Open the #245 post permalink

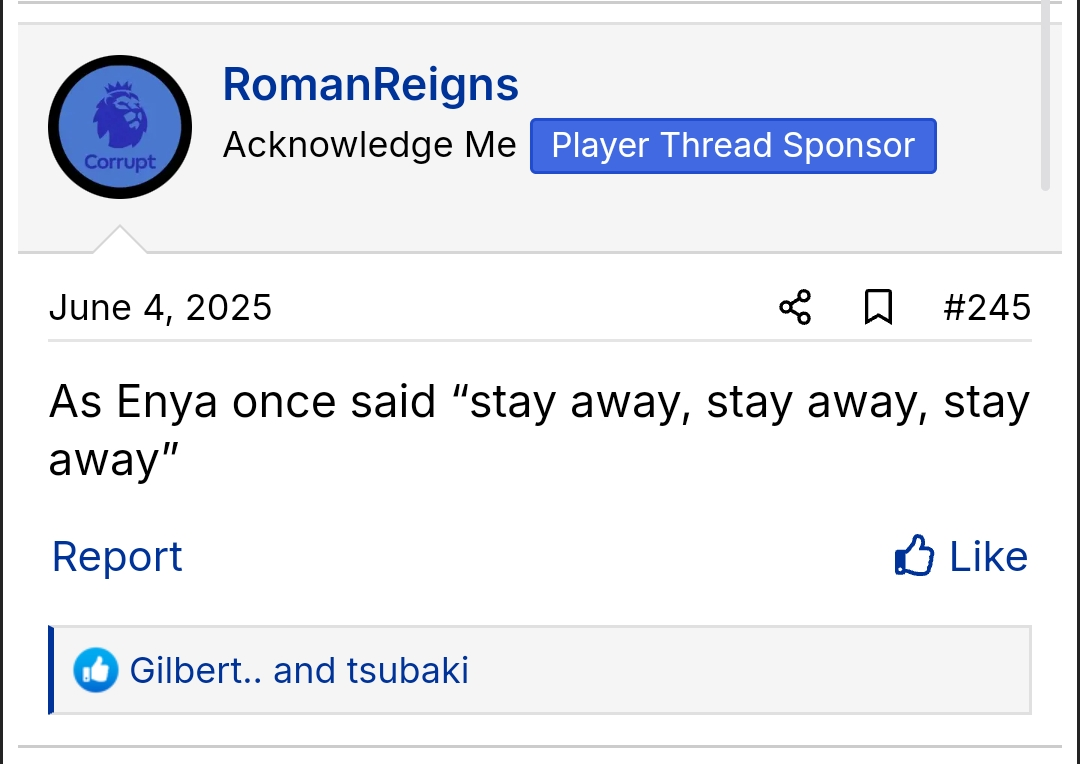tap(986, 308)
